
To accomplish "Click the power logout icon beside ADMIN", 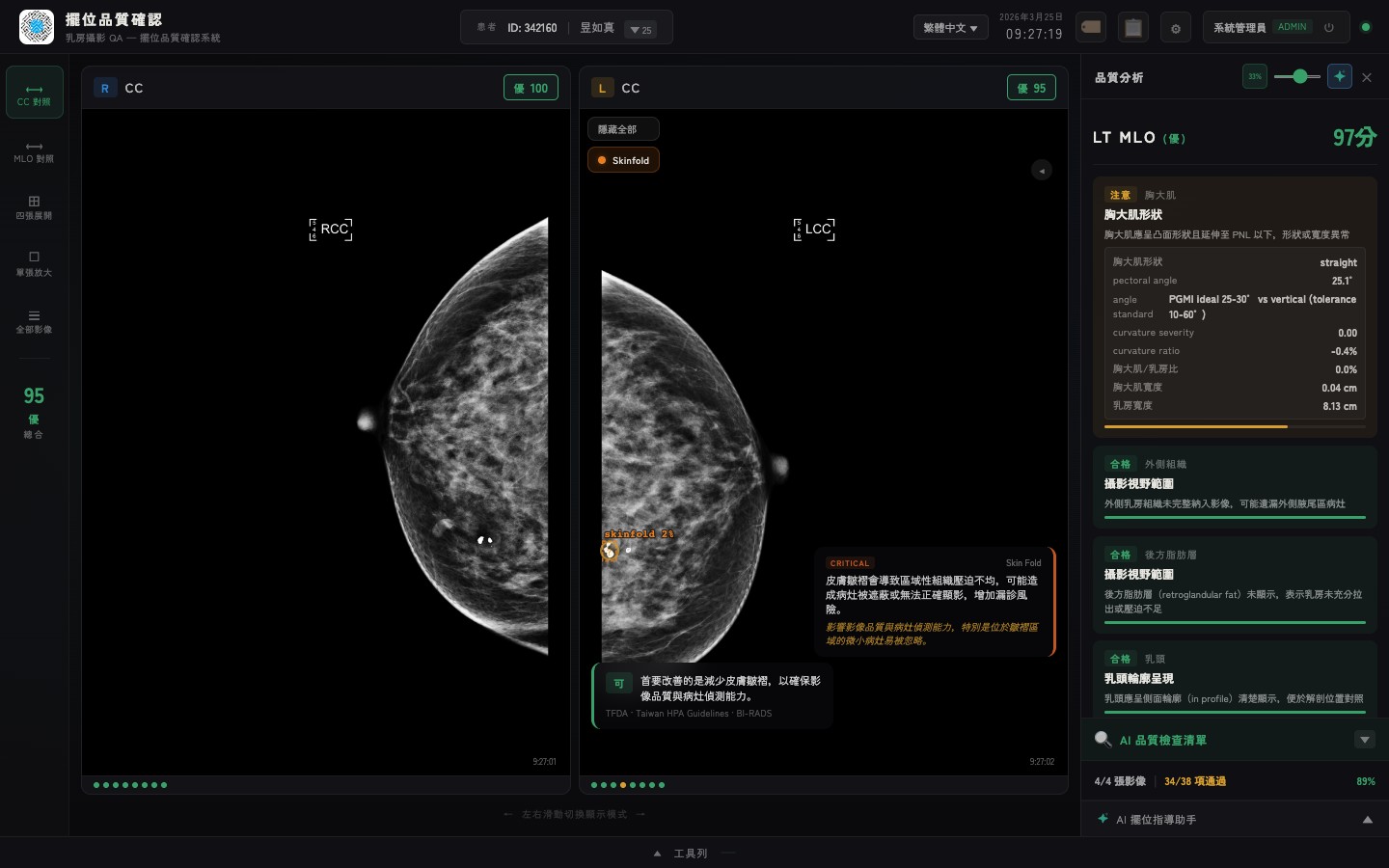I will [x=1329, y=28].
